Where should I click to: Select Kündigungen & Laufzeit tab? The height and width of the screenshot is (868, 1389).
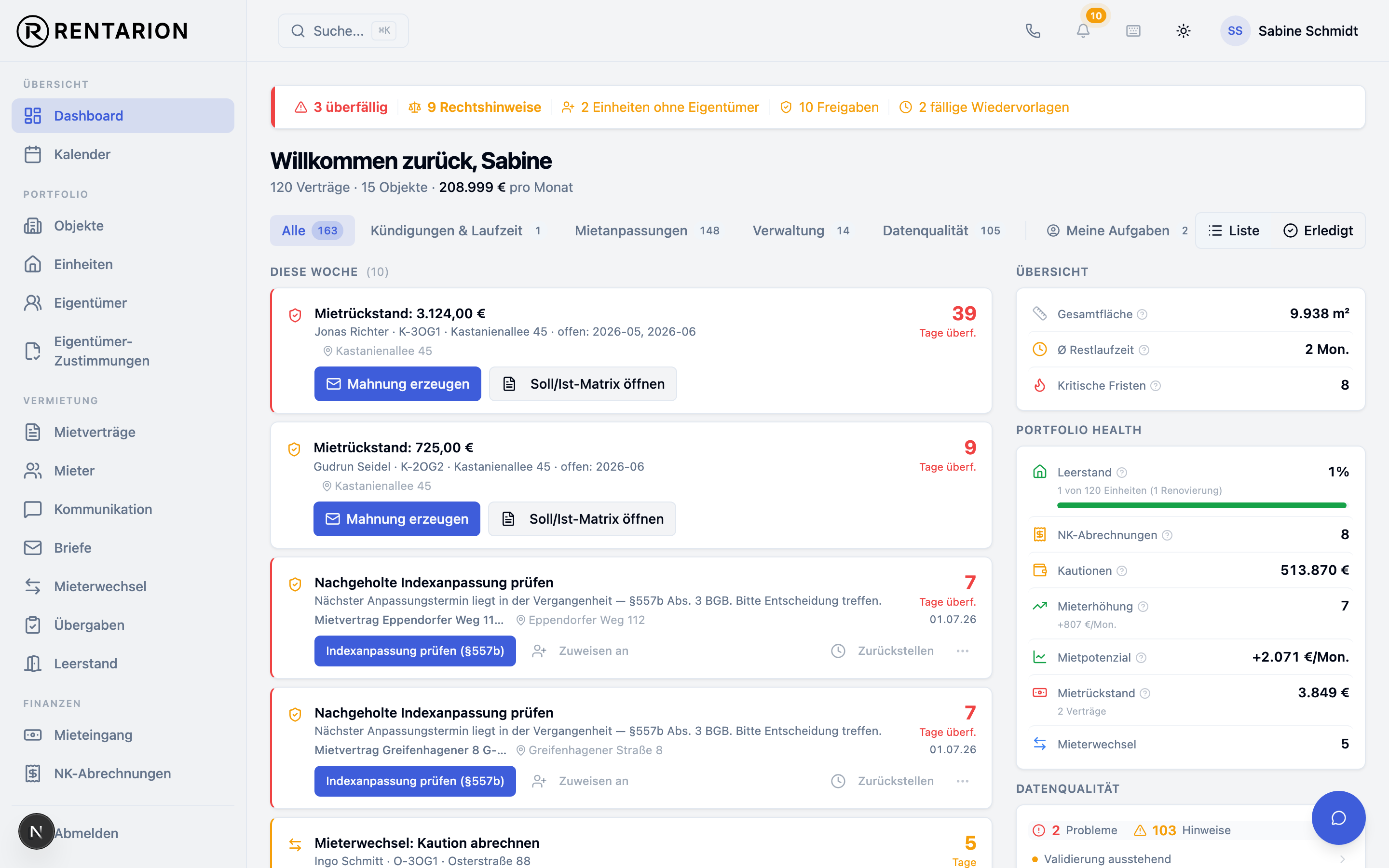pyautogui.click(x=456, y=230)
